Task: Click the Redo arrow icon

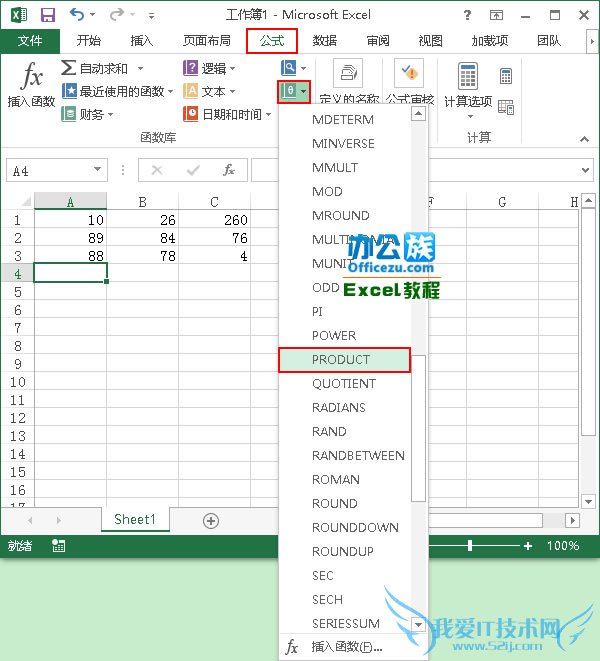Action: (x=116, y=15)
